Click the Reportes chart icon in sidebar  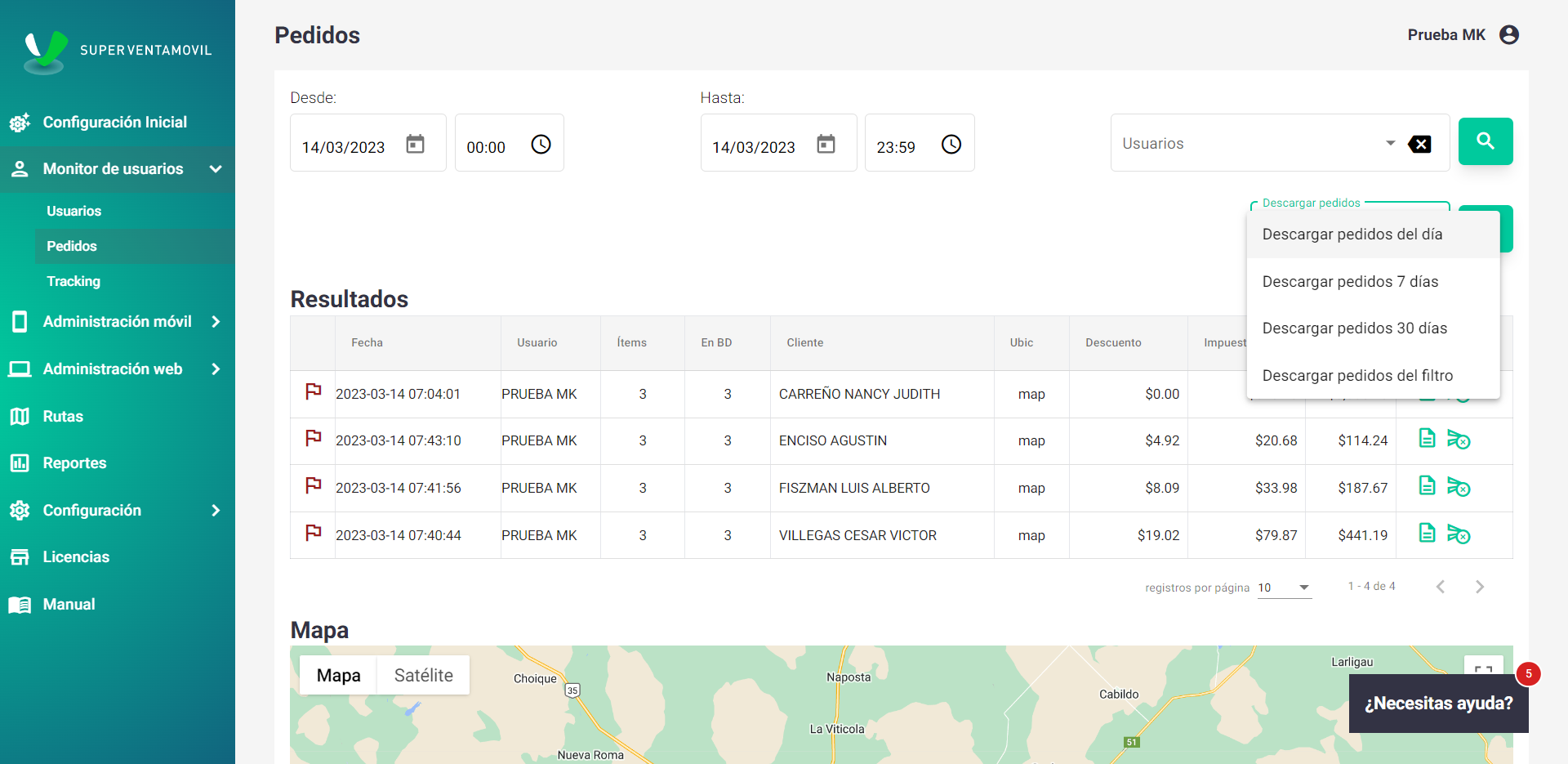(20, 463)
